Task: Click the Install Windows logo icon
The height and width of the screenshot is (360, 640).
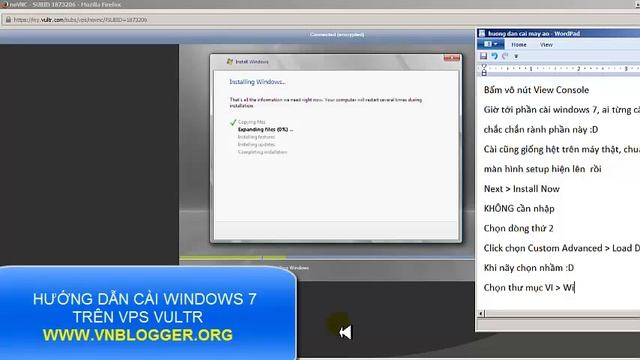Action: 230,61
